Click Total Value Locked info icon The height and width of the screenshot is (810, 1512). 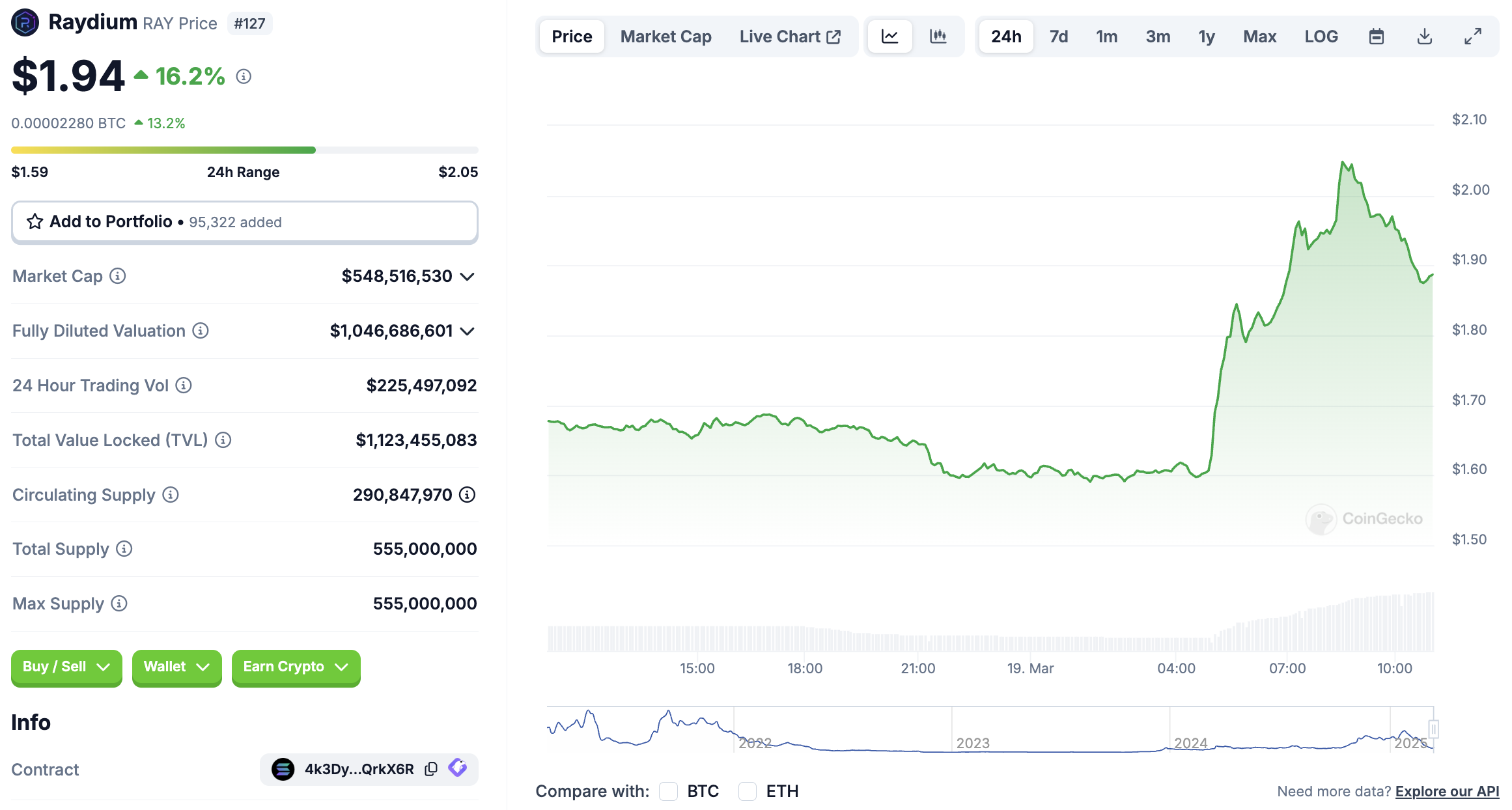coord(223,440)
